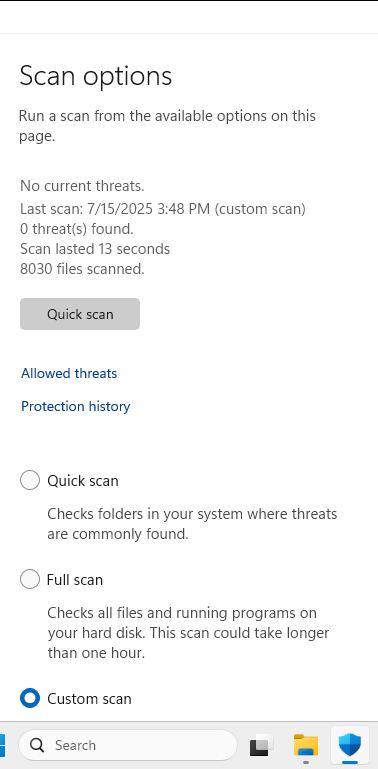Open Task View from the taskbar

pos(262,745)
